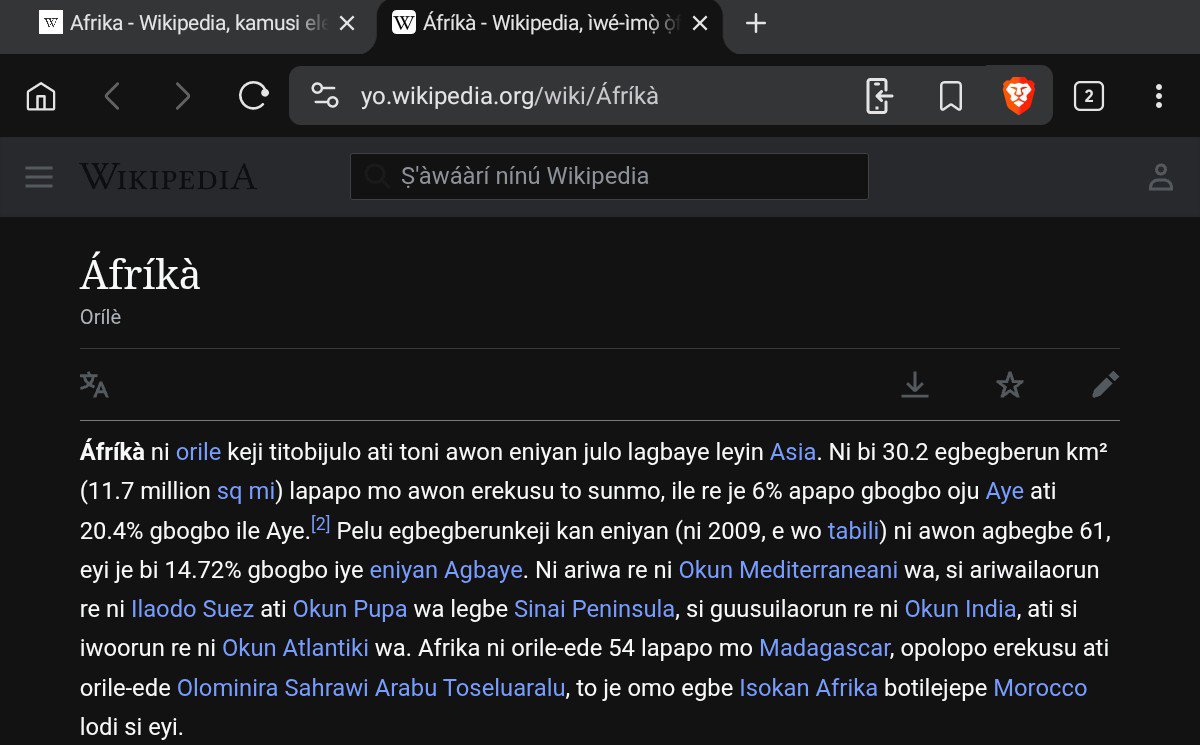Click the Ṣàwáàrí nínú Wikipedia search field

coord(609,176)
